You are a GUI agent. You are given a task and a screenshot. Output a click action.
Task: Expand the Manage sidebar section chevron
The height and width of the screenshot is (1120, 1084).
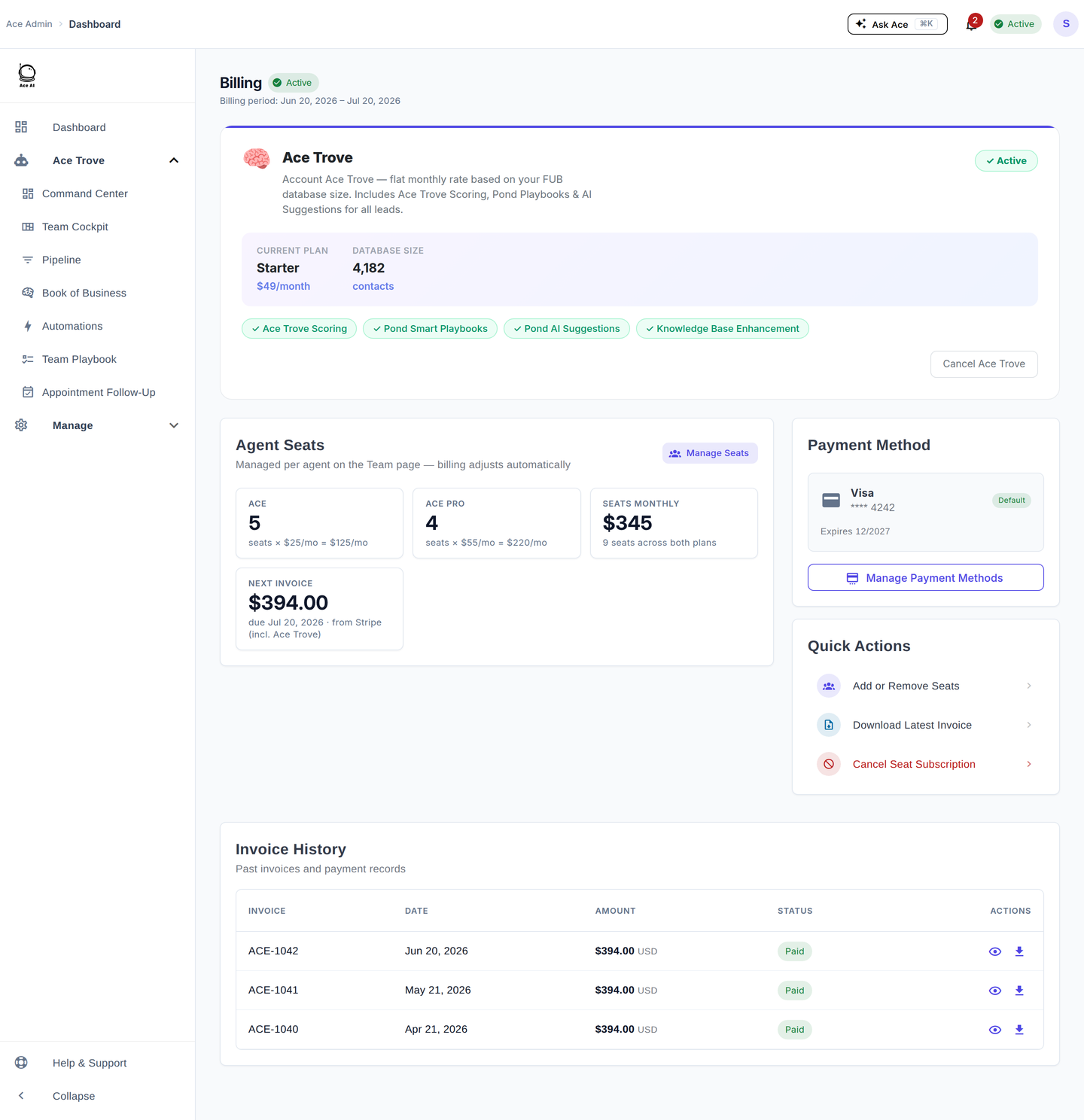174,425
